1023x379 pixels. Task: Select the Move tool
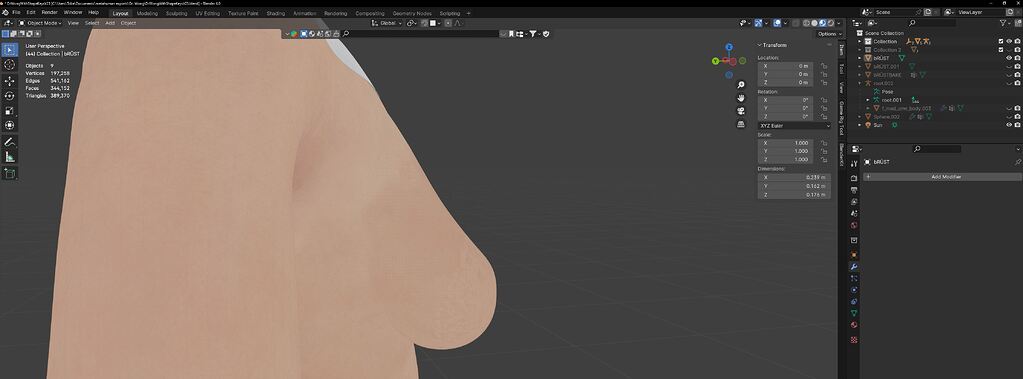coord(10,81)
